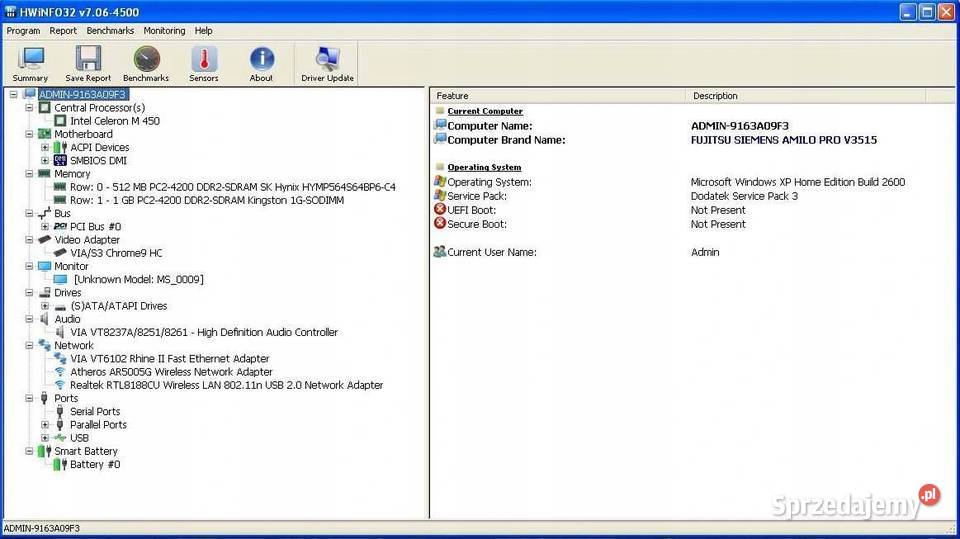Select the Unknown Model MS_0009 monitor

click(x=138, y=279)
